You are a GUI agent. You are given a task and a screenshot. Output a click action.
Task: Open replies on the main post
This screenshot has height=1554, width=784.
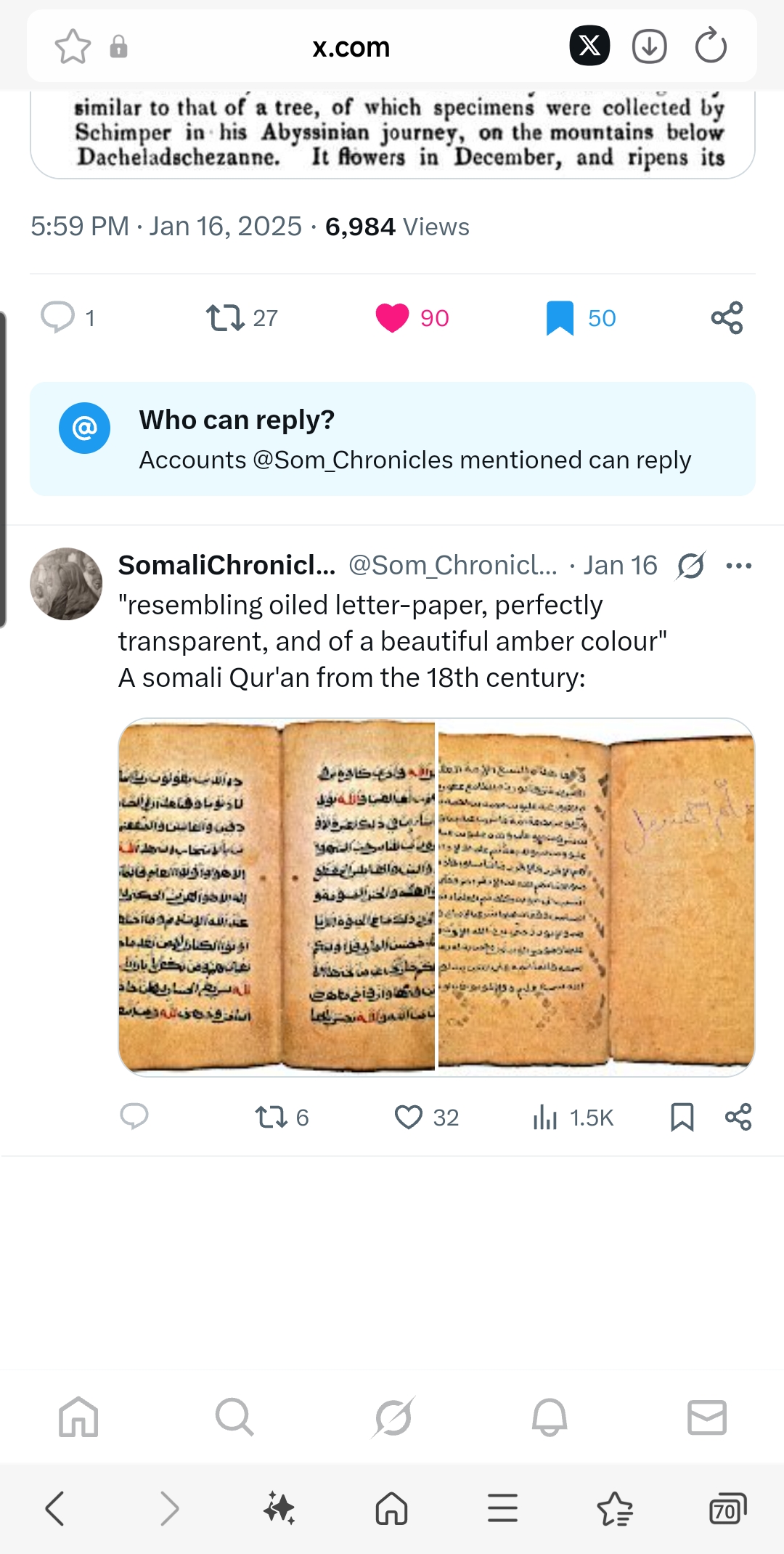click(x=58, y=317)
